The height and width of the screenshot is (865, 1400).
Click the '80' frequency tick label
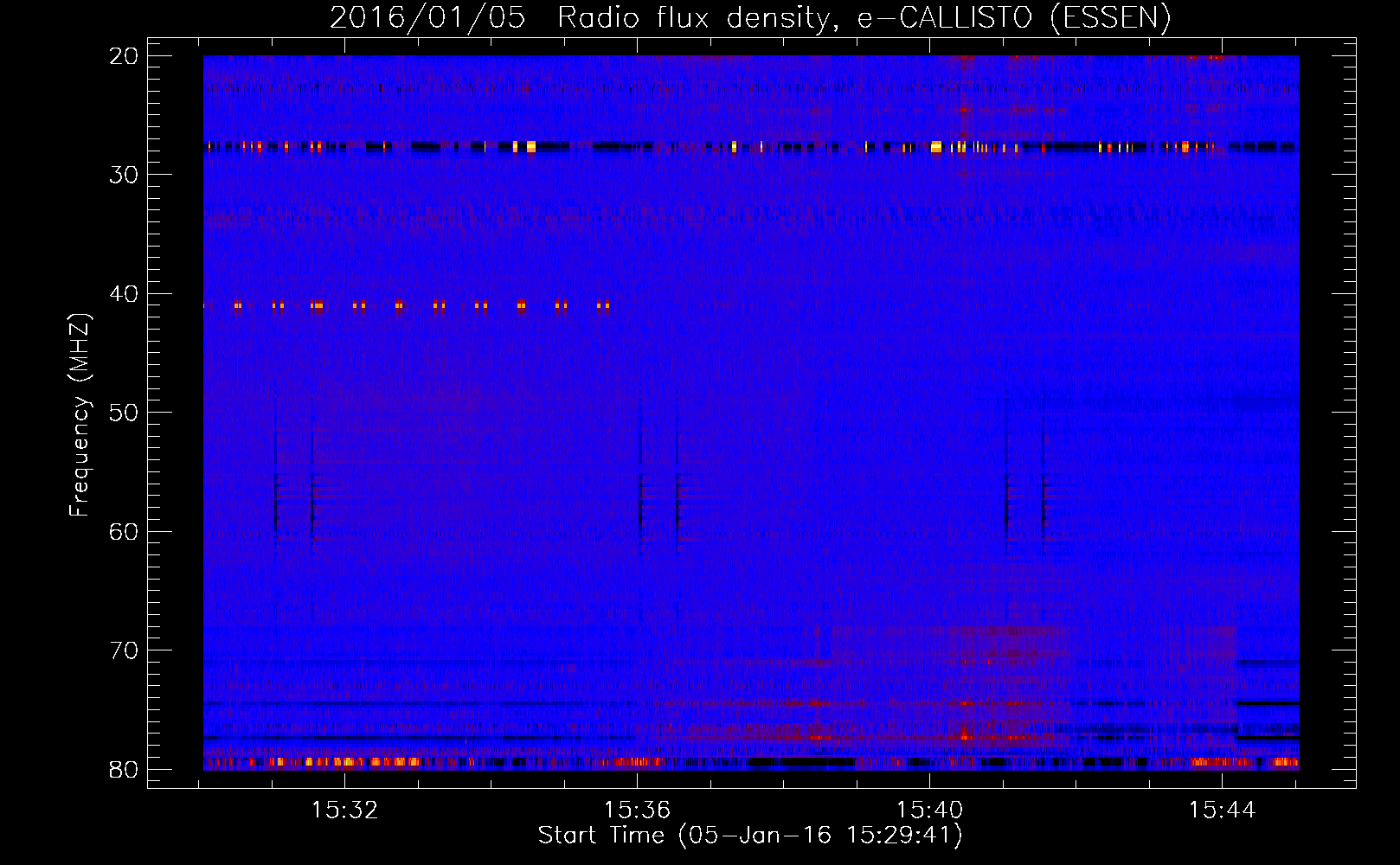point(125,770)
